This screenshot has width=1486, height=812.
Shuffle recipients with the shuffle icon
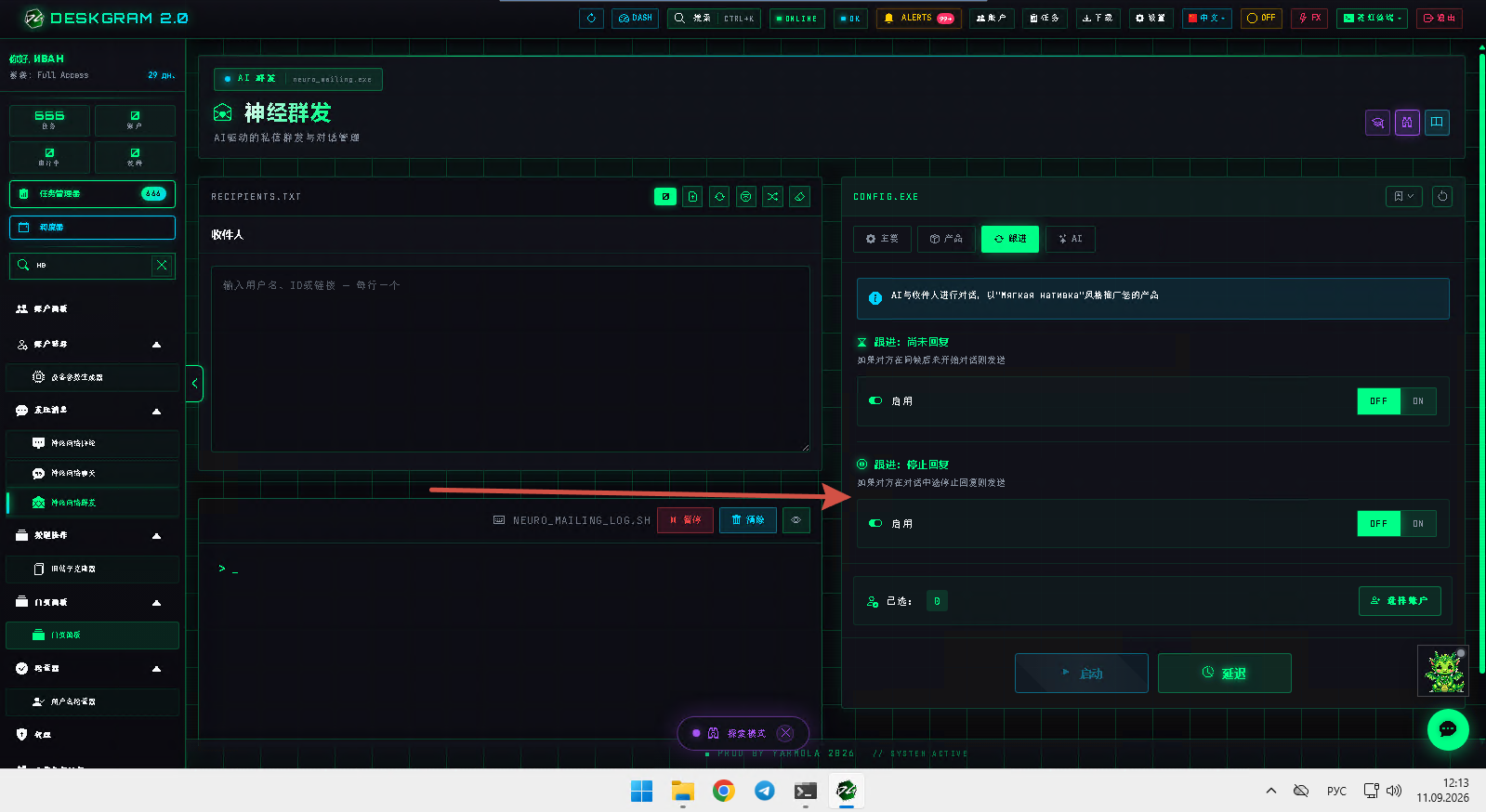(772, 196)
